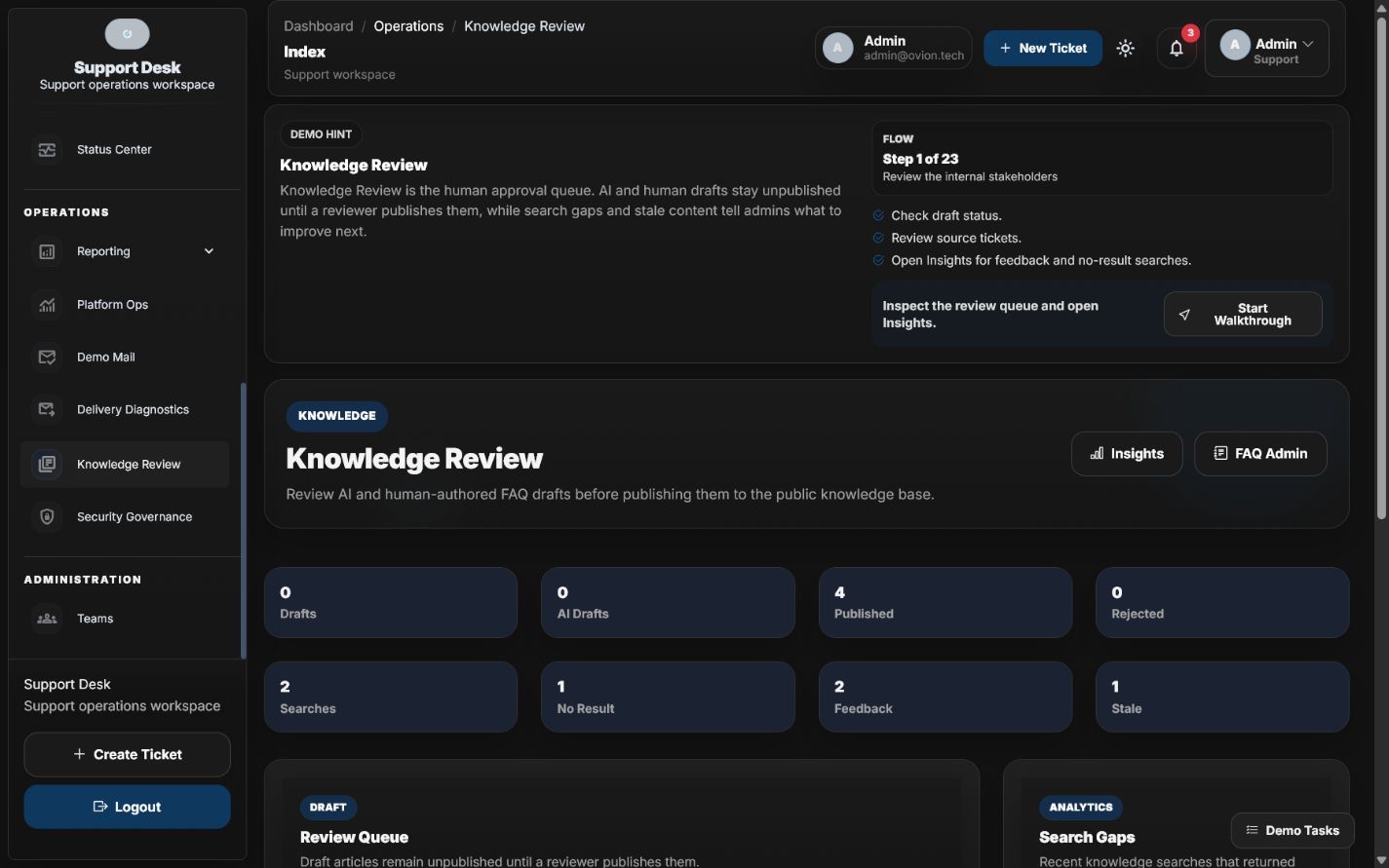
Task: Open notifications bell with 3 badge
Action: coord(1177,48)
